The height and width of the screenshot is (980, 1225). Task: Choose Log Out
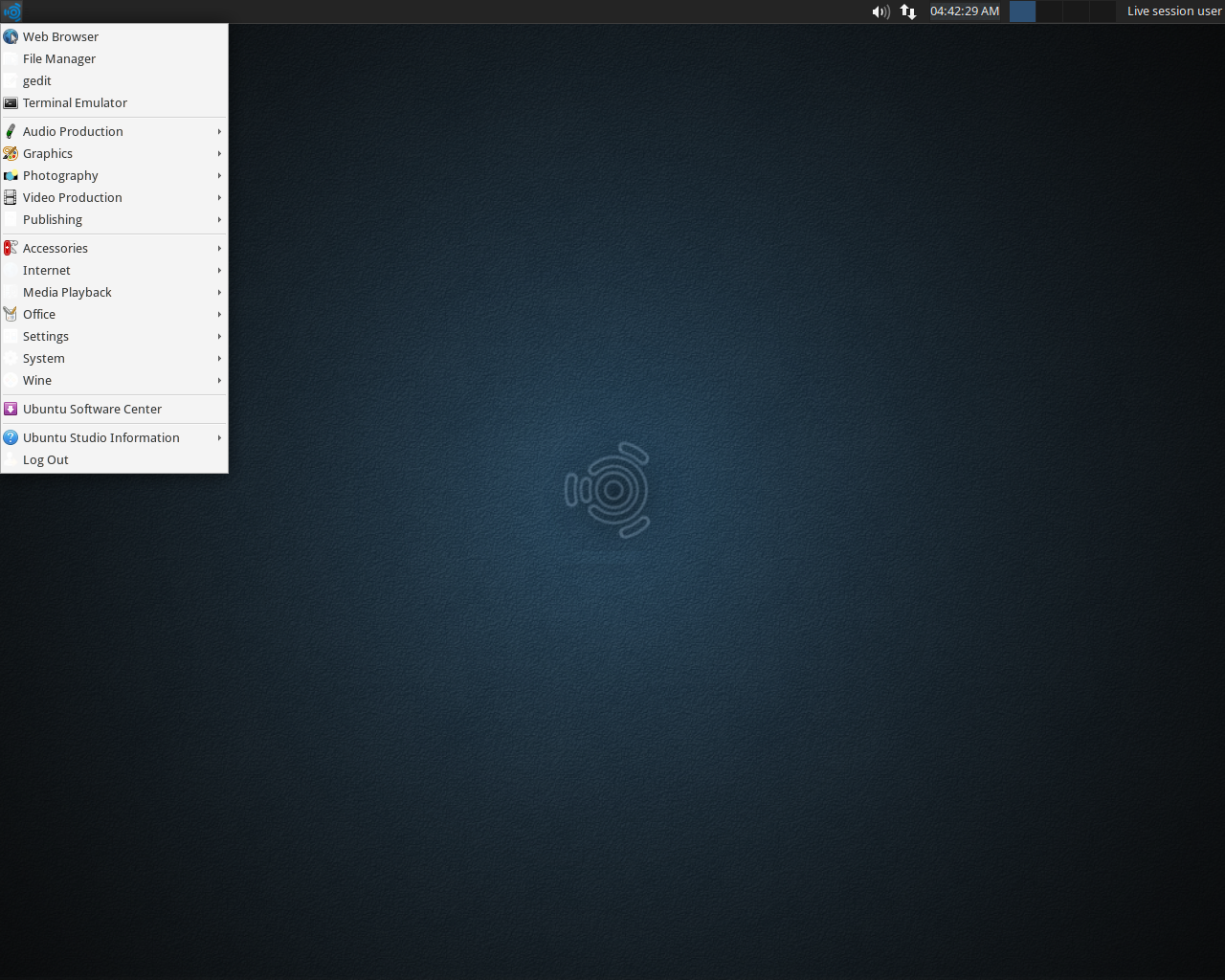click(x=114, y=459)
